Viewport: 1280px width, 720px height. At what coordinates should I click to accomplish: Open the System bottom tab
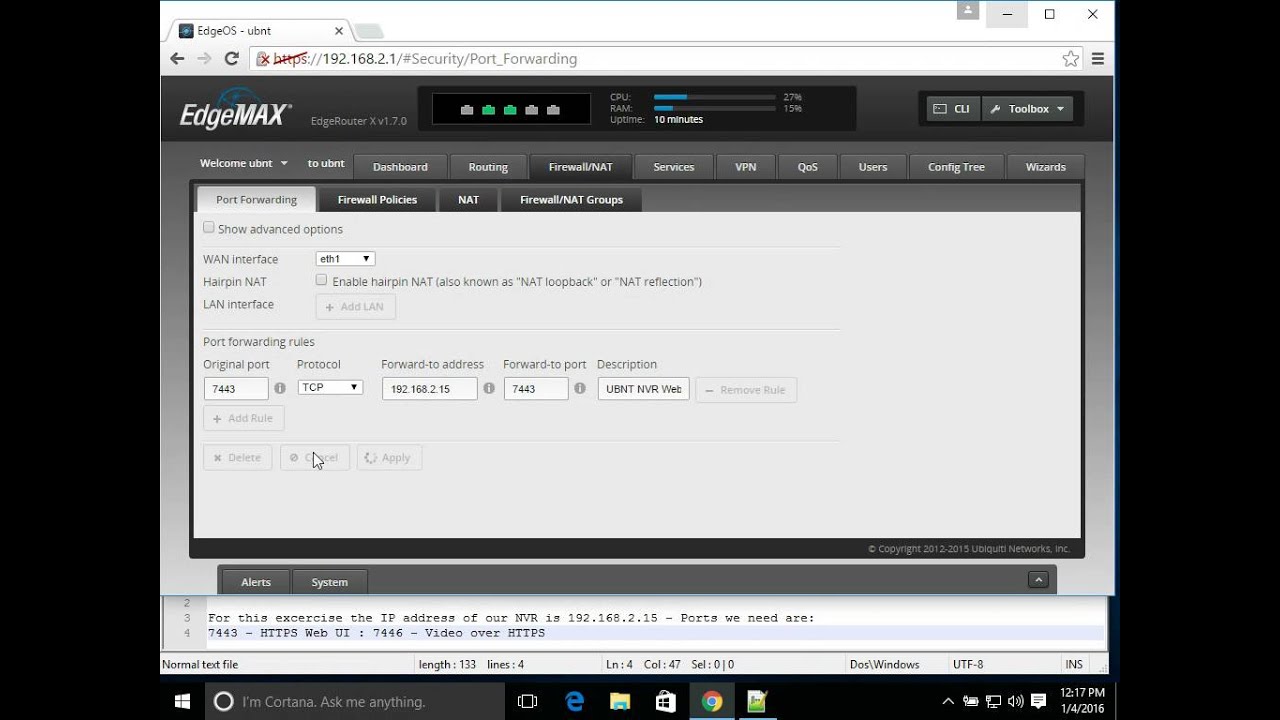[x=330, y=582]
